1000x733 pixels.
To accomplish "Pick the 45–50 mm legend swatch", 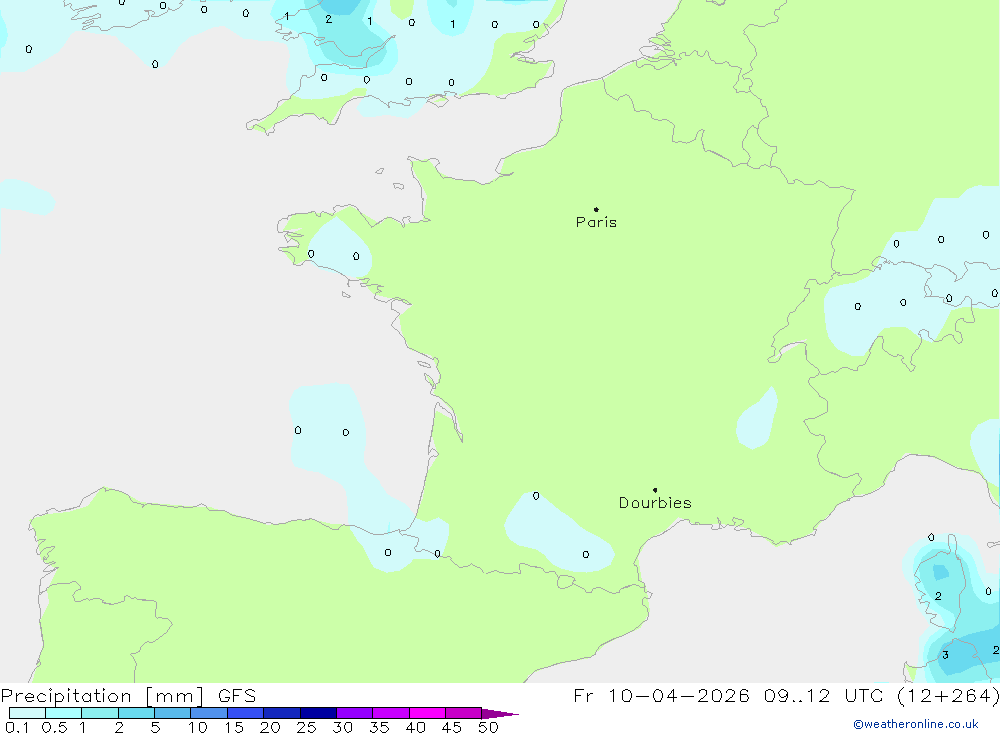I will [464, 713].
